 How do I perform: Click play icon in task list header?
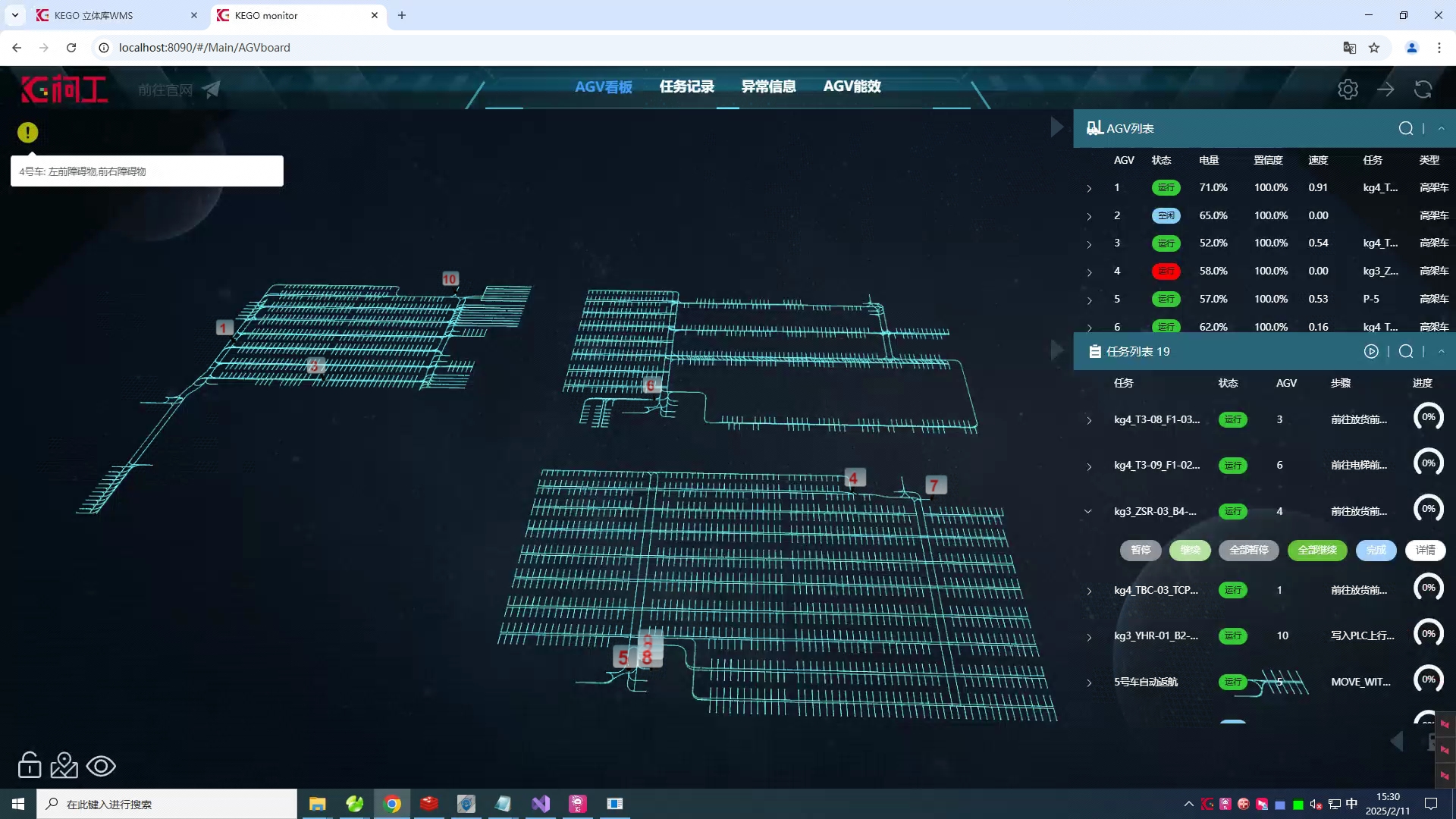coord(1371,352)
